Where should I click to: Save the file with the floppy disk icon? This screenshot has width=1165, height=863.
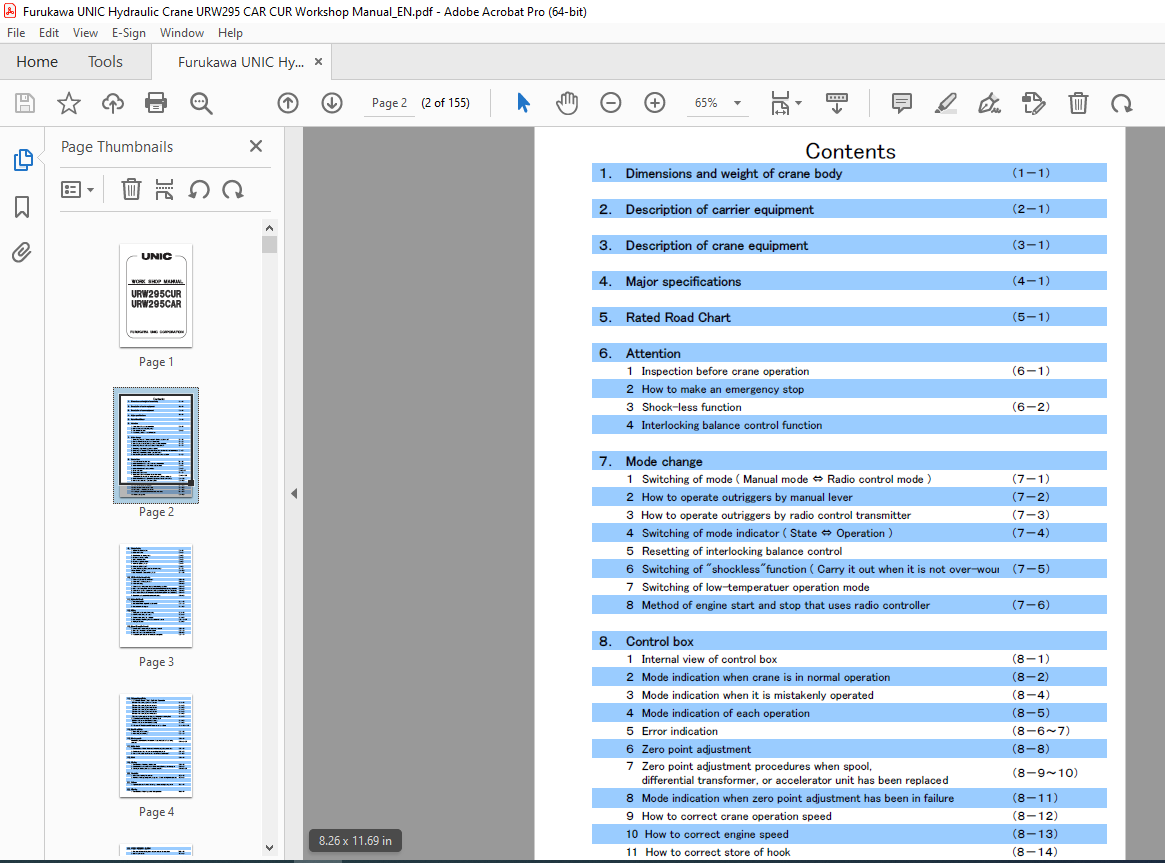25,103
